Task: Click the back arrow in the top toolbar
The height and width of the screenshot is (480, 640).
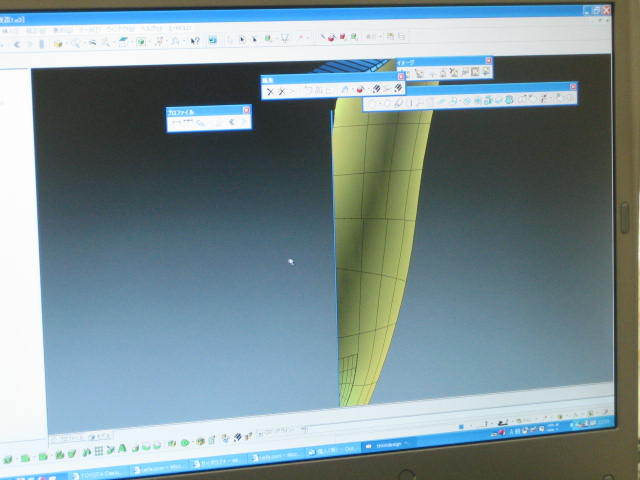Action: (x=17, y=44)
